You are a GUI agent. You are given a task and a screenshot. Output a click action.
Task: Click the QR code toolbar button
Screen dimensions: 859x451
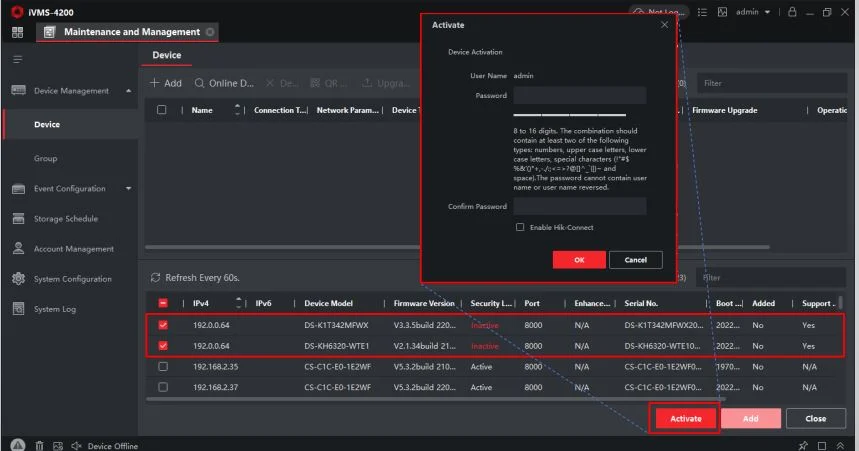pyautogui.click(x=328, y=83)
